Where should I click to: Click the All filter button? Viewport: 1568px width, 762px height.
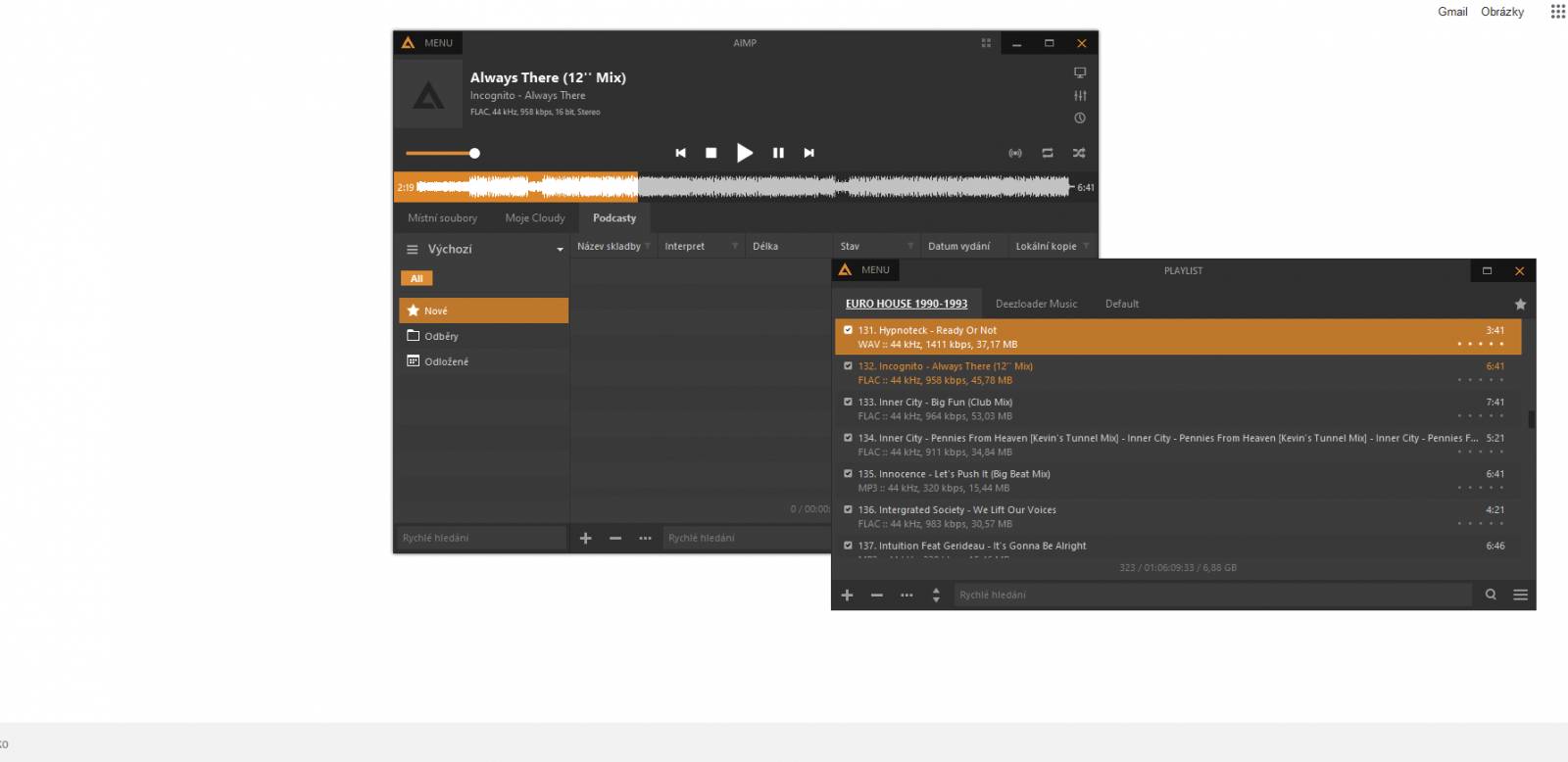(x=416, y=279)
